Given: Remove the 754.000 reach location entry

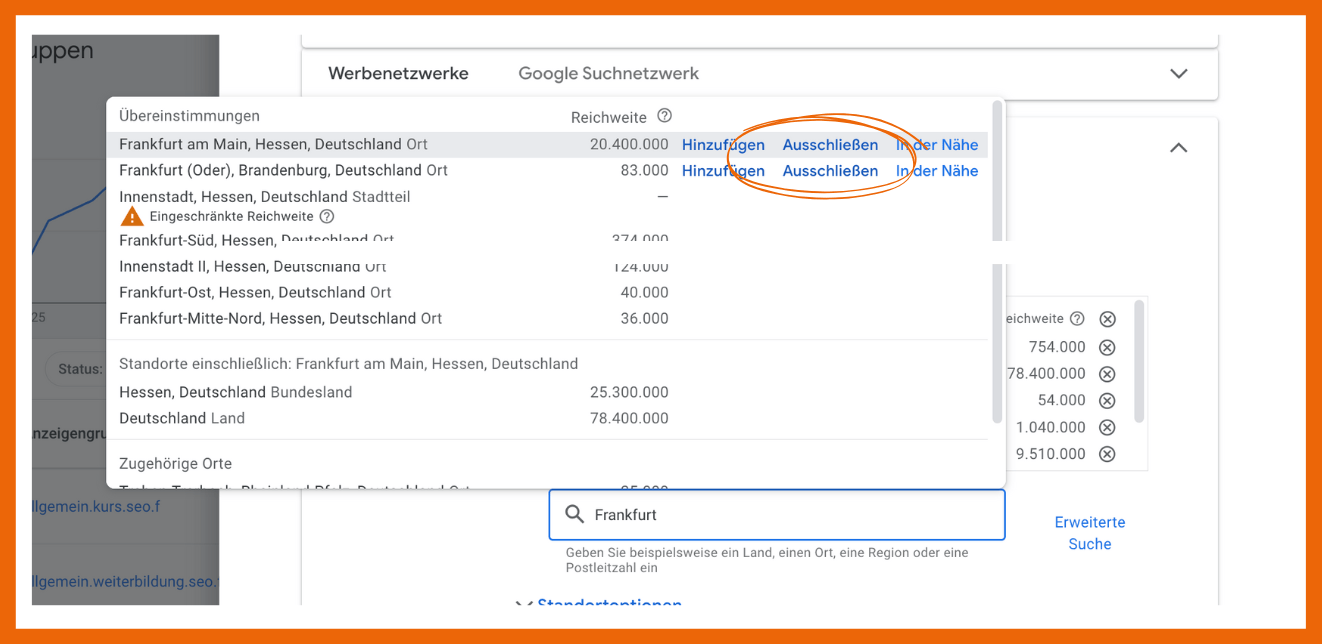Looking at the screenshot, I should pos(1107,346).
